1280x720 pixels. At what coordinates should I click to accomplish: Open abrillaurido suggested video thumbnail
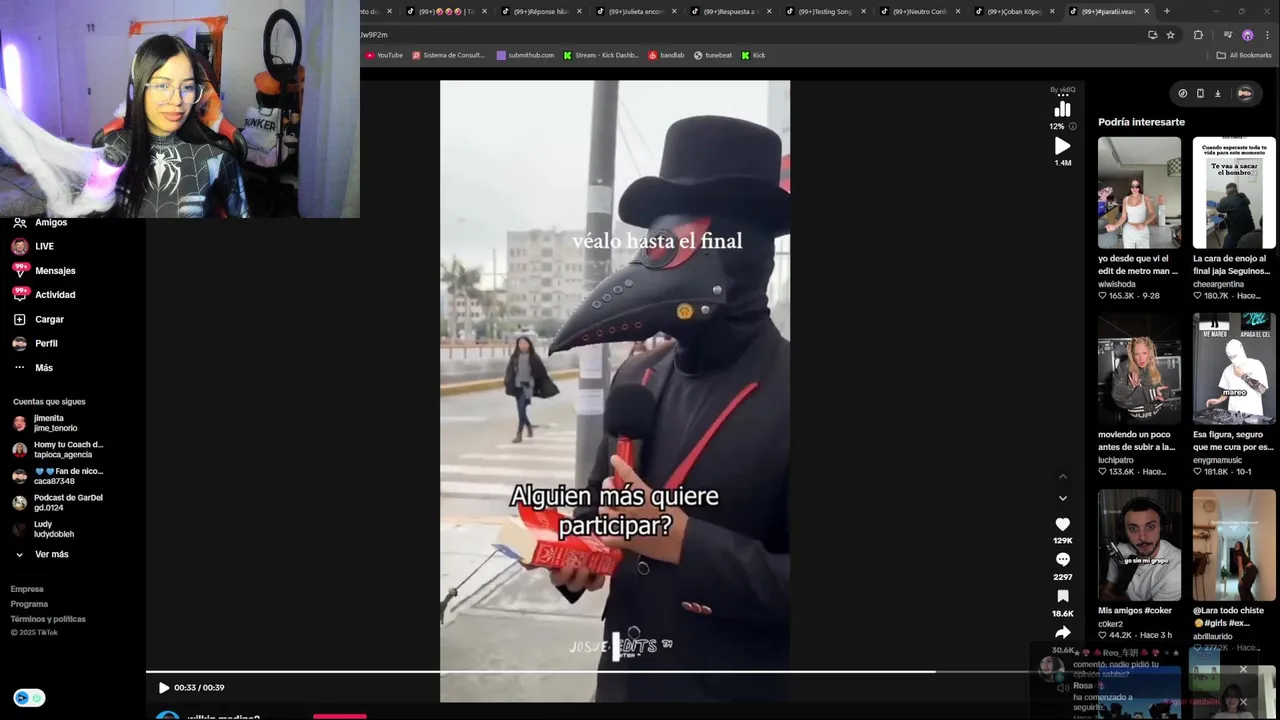click(1234, 545)
